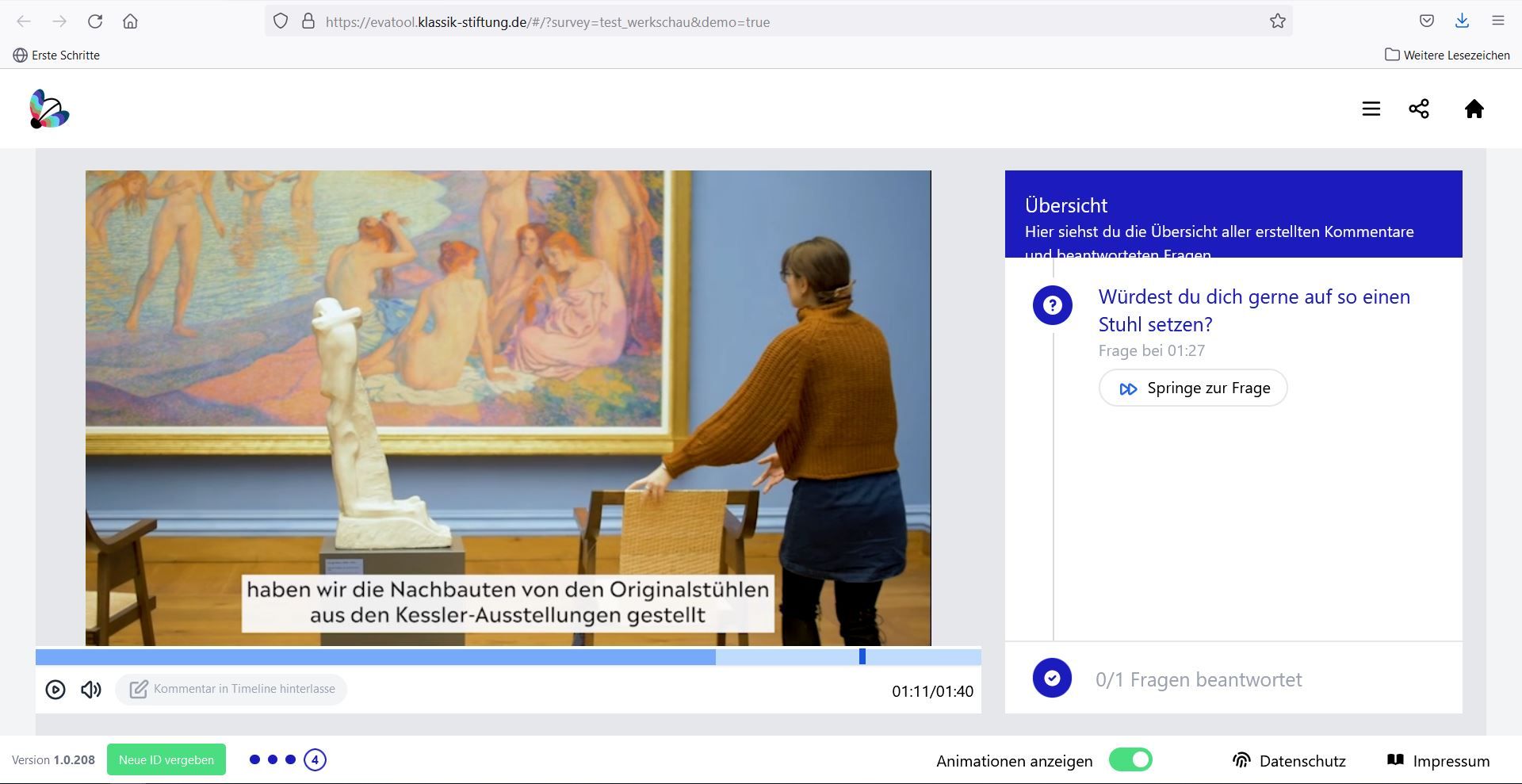Reload the page in browser

click(x=95, y=21)
